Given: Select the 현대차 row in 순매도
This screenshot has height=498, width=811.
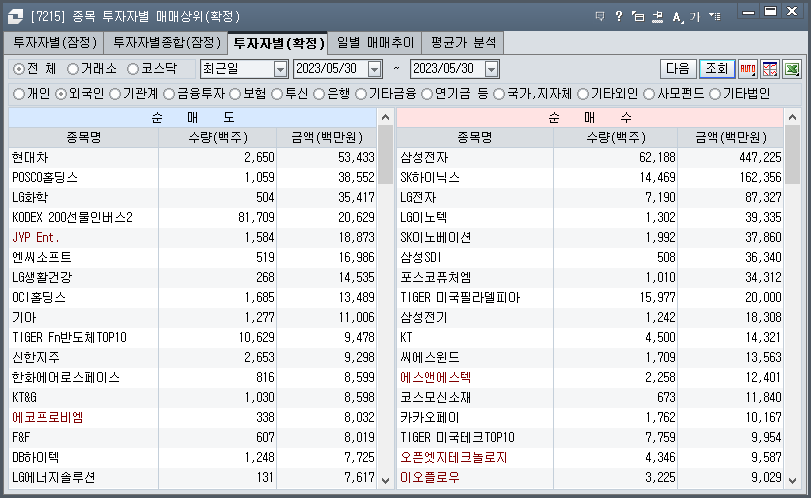Looking at the screenshot, I should pos(192,157).
